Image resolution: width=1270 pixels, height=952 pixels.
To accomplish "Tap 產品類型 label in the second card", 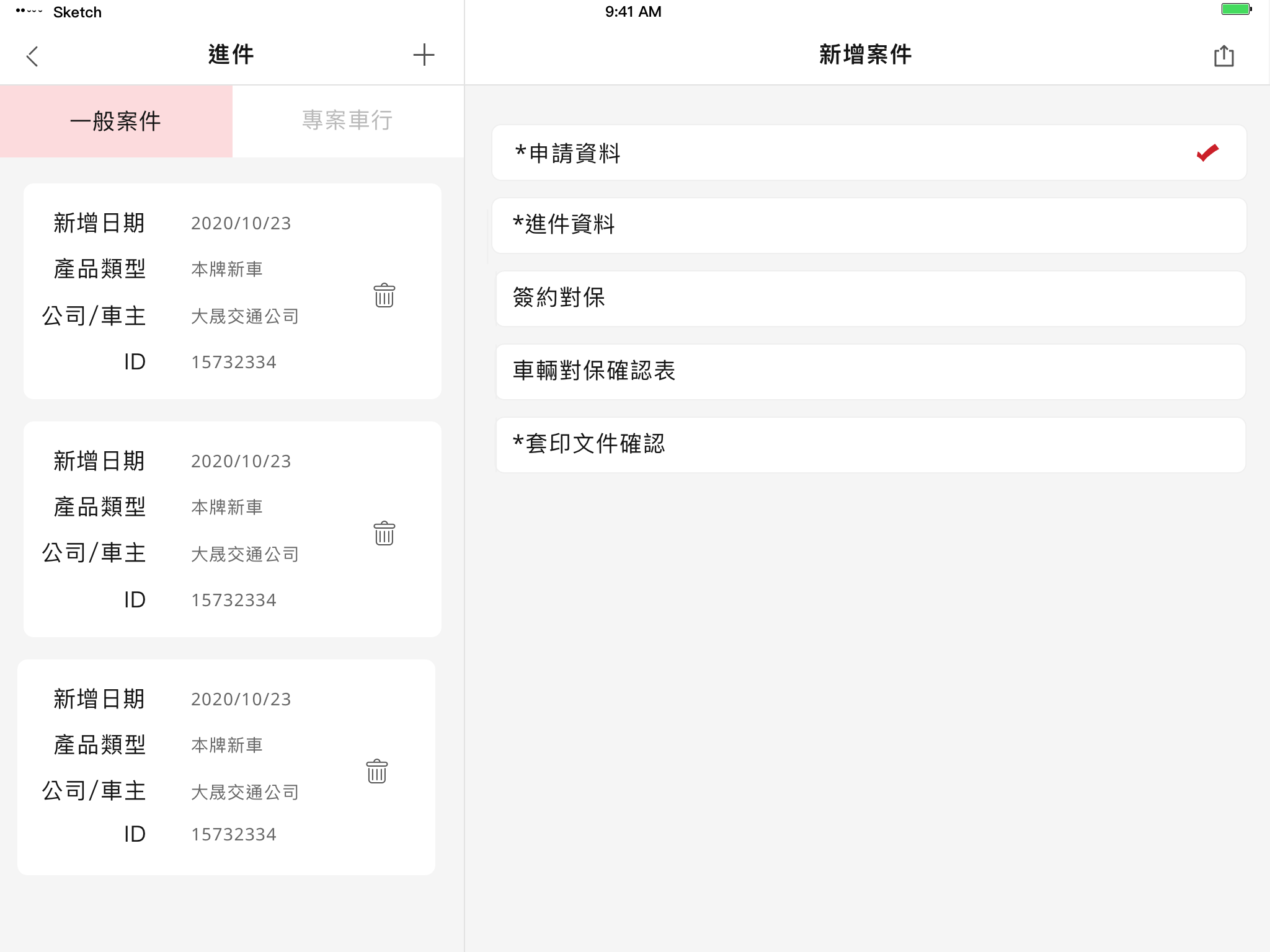I will click(x=99, y=507).
